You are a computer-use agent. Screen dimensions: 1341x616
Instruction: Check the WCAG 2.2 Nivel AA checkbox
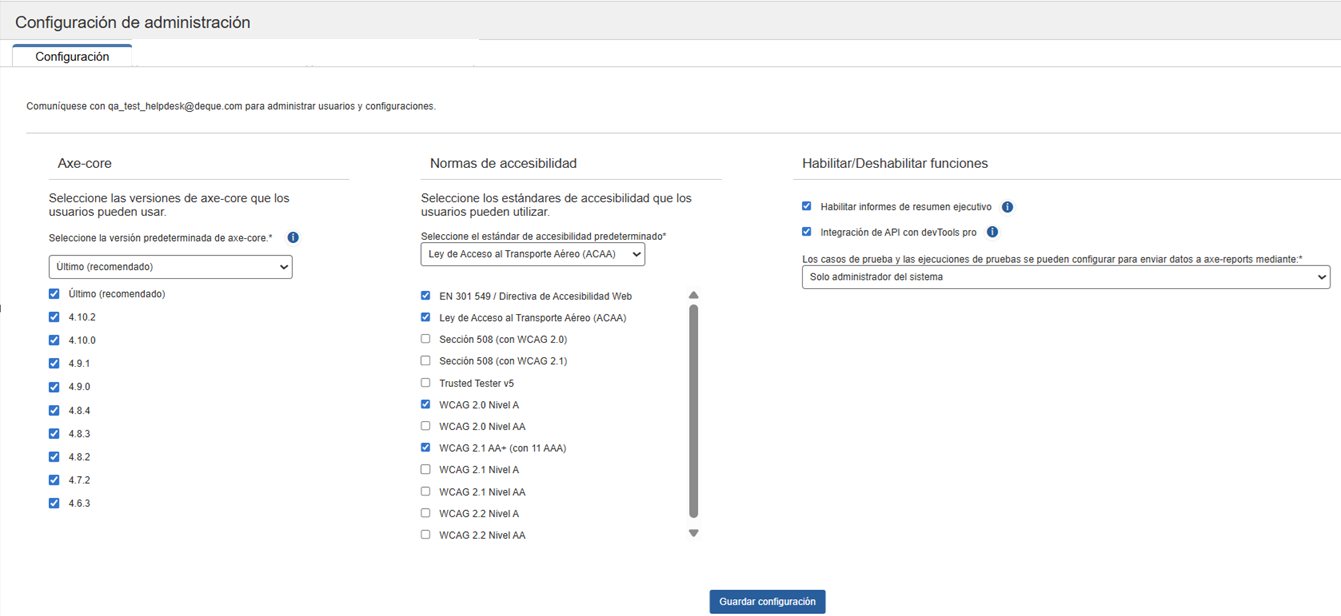(x=426, y=535)
